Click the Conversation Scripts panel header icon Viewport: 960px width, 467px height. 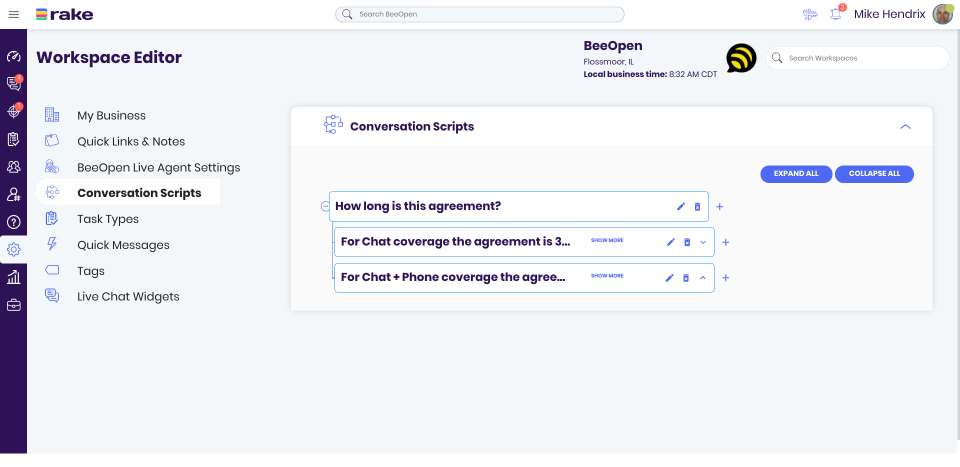(333, 124)
